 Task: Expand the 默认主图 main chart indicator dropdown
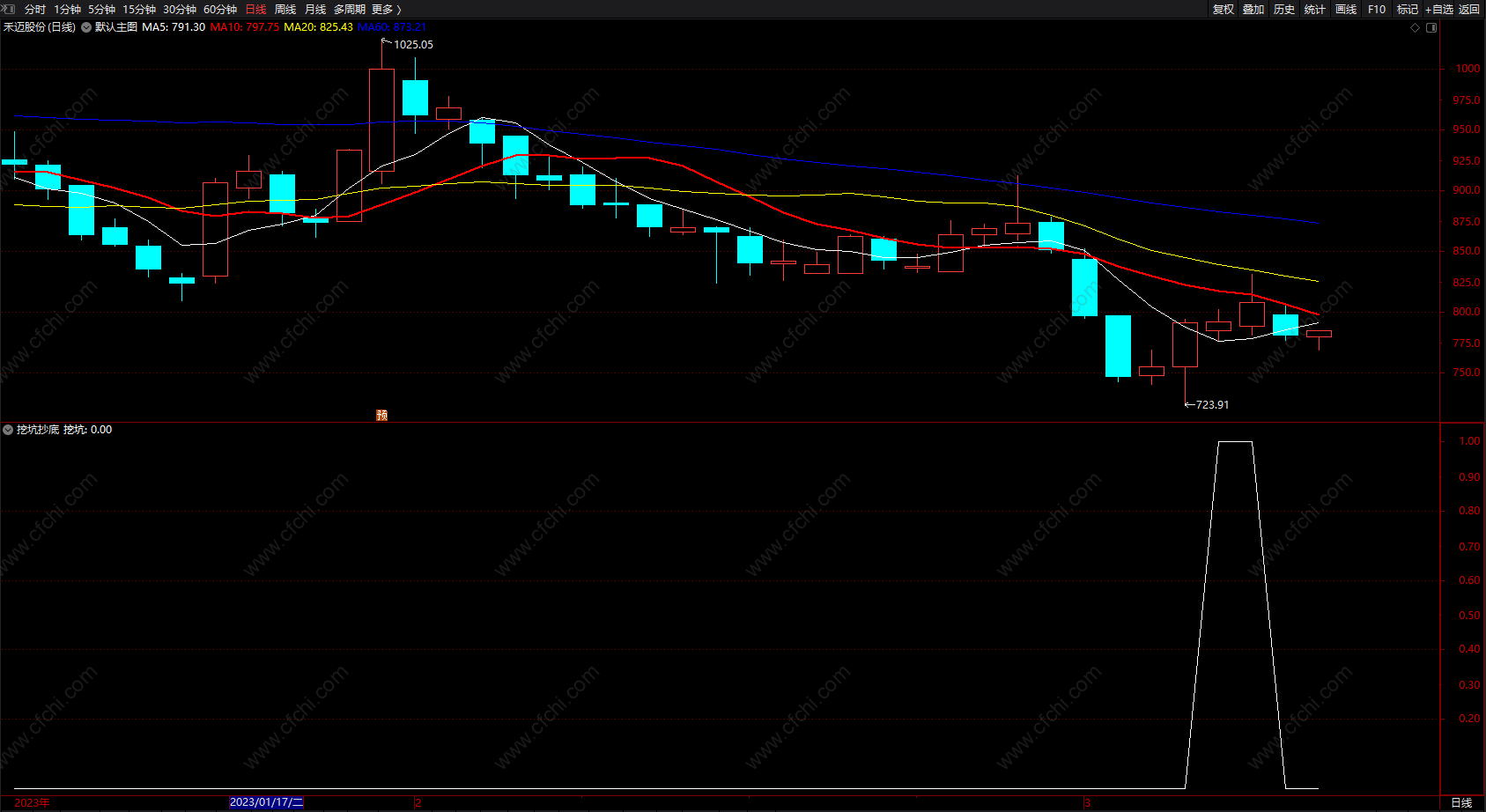coord(86,27)
